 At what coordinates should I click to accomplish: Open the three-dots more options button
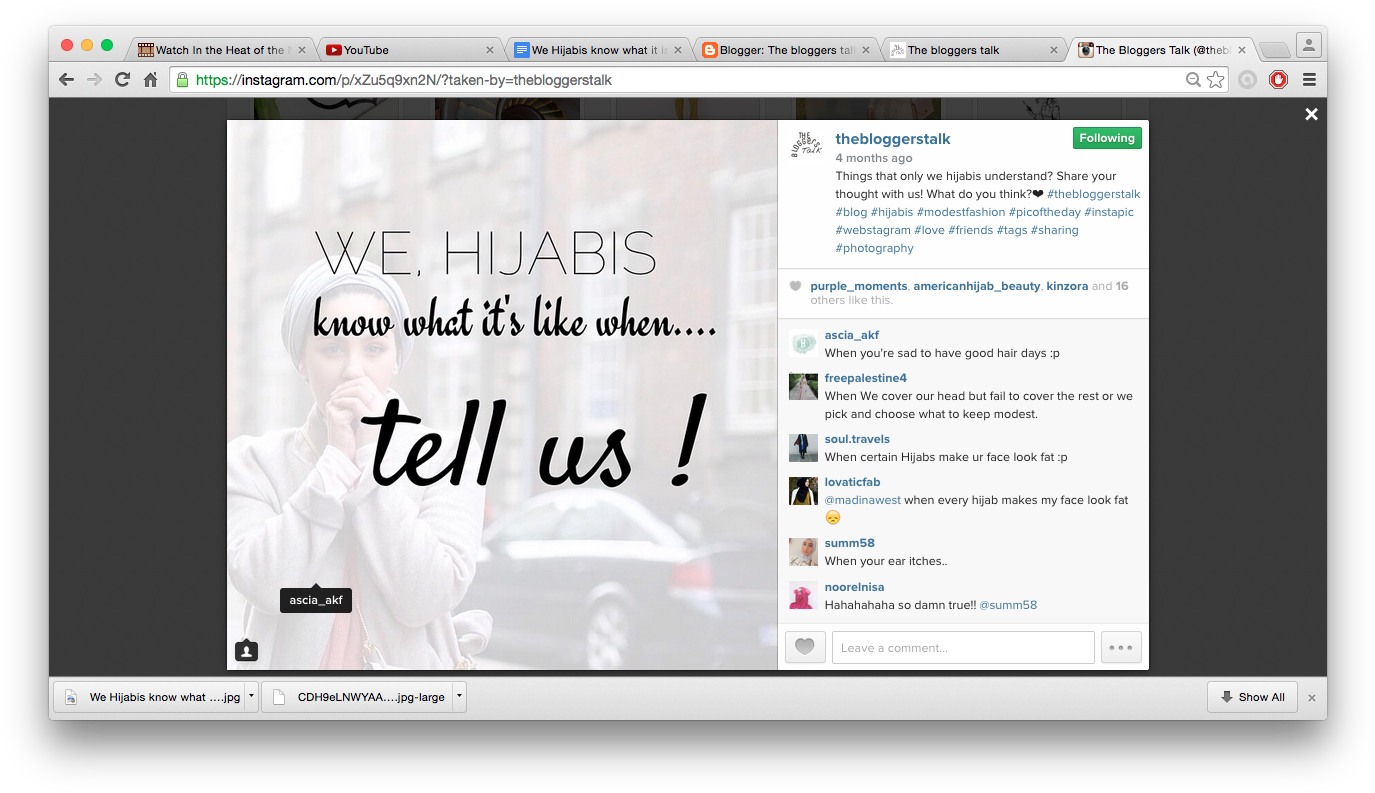pos(1121,648)
